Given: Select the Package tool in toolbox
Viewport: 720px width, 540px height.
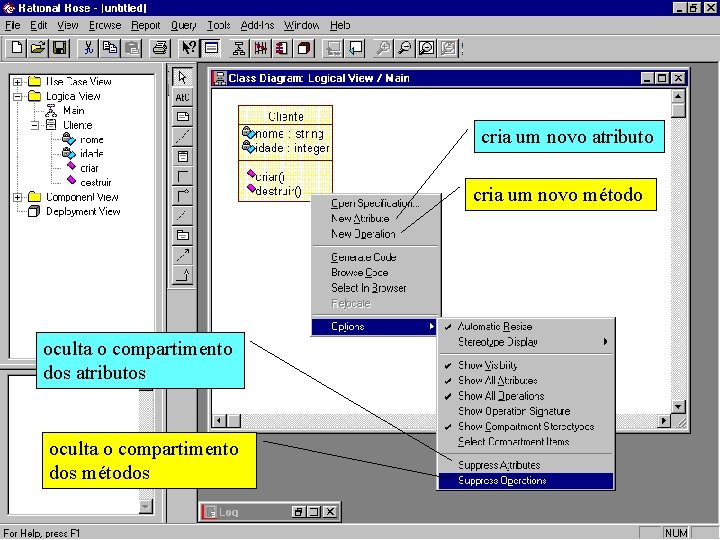Looking at the screenshot, I should [182, 235].
